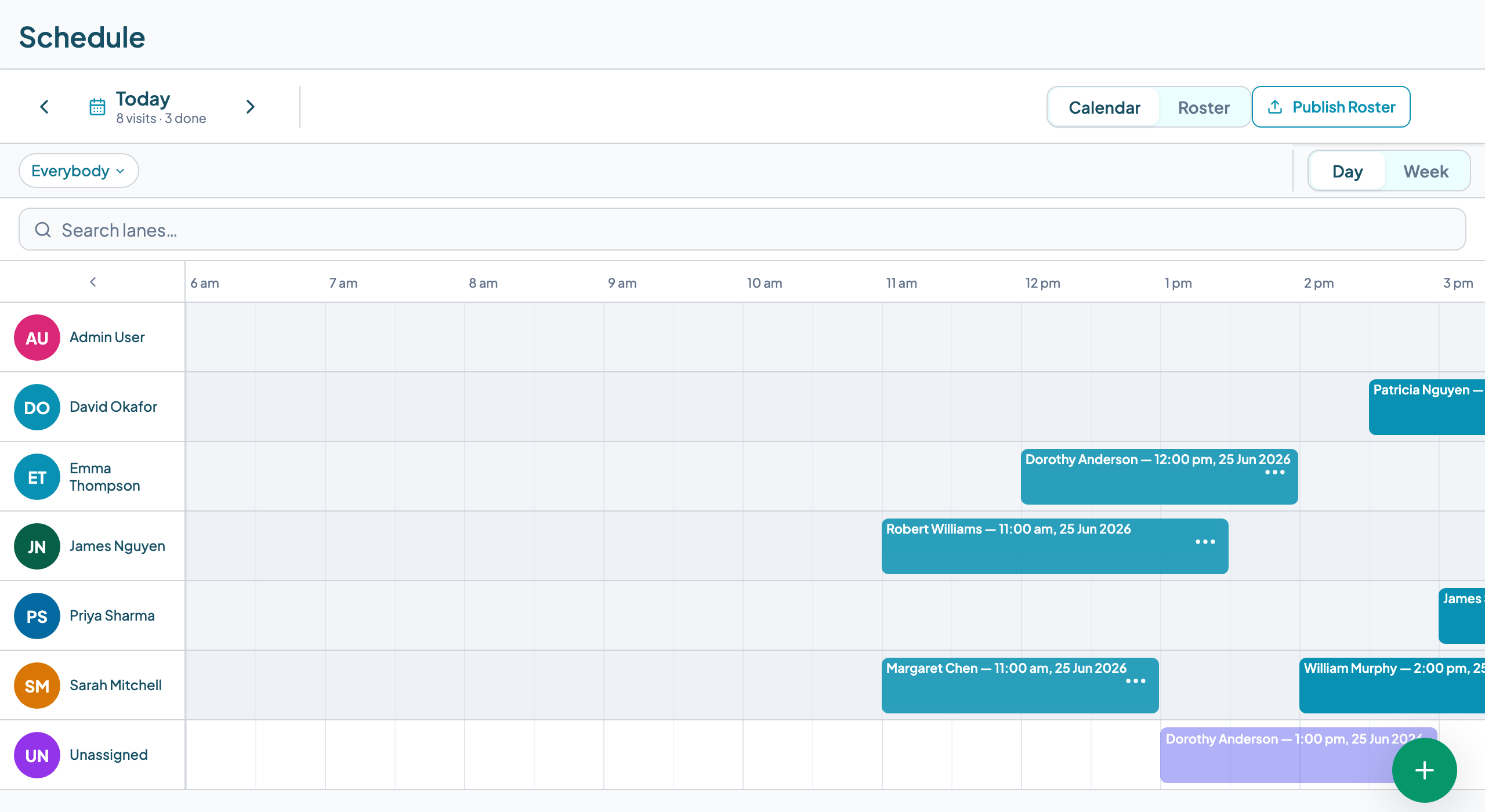Click James Nguyen name
Screen dimensions: 1485x812
click(x=117, y=546)
